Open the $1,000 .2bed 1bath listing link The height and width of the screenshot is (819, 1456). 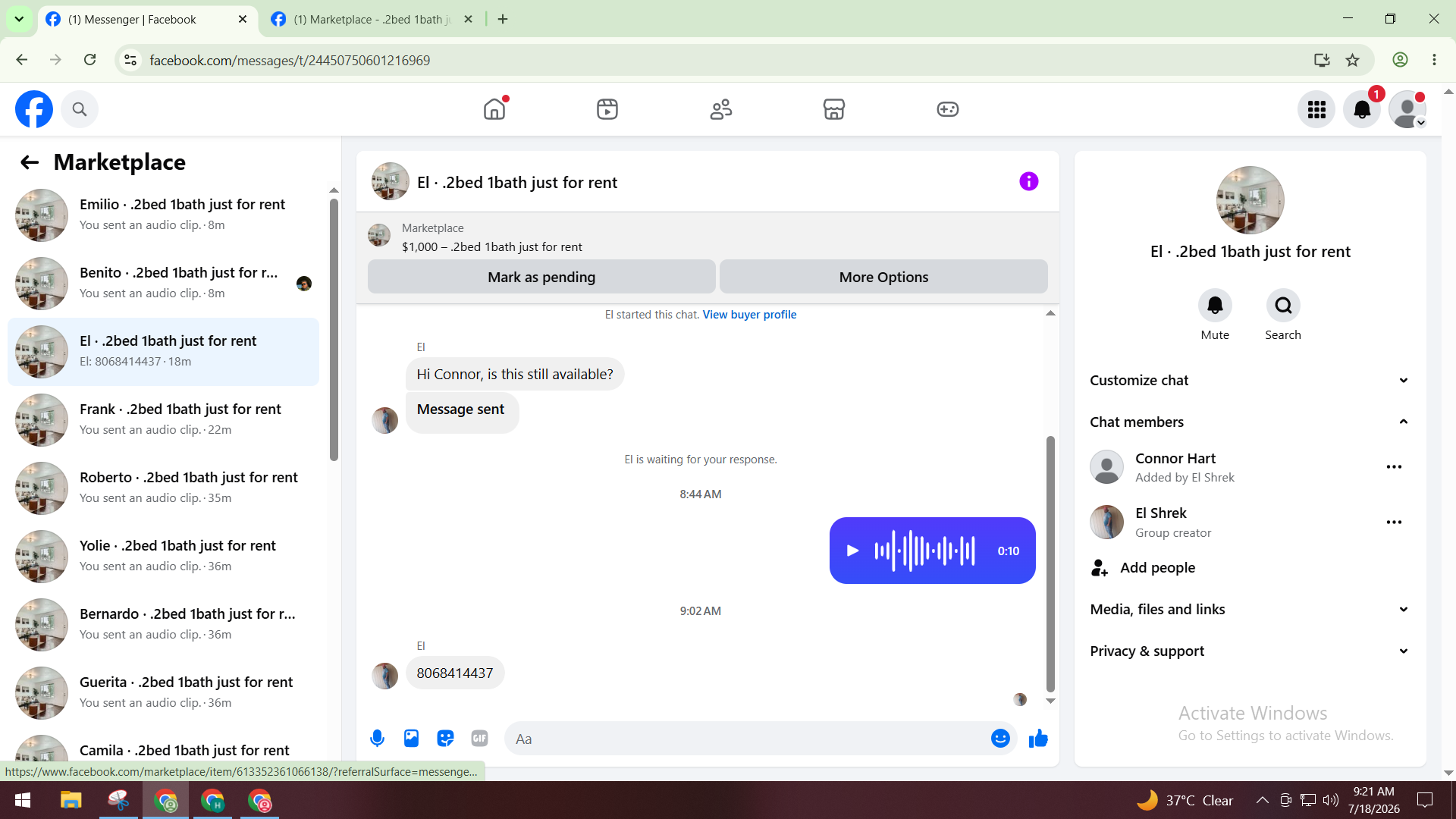[x=492, y=247]
